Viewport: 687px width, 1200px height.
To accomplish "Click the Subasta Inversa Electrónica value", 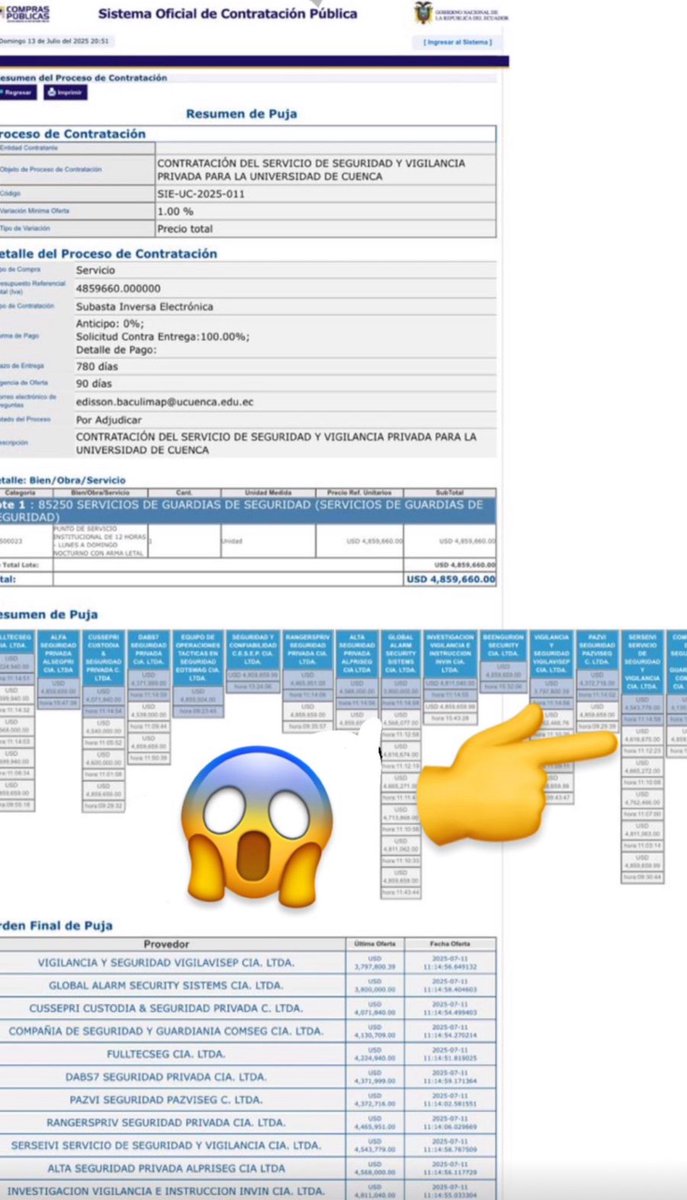I will (145, 307).
